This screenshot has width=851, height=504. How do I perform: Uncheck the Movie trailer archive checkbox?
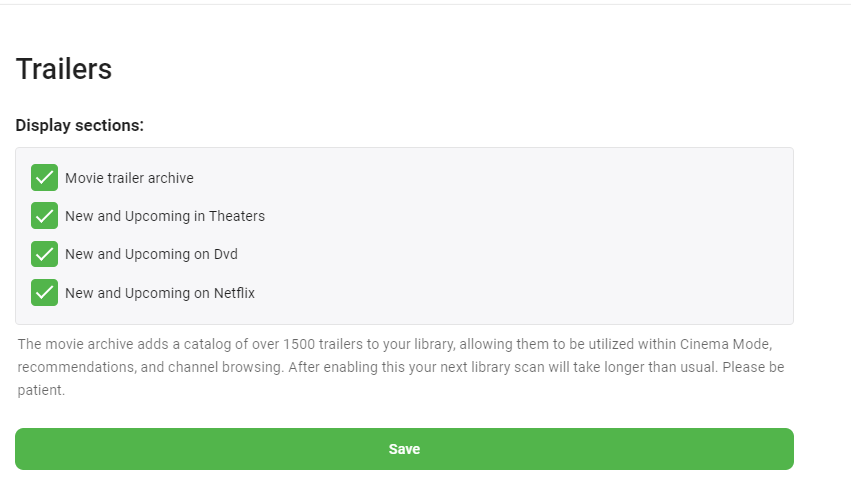44,178
